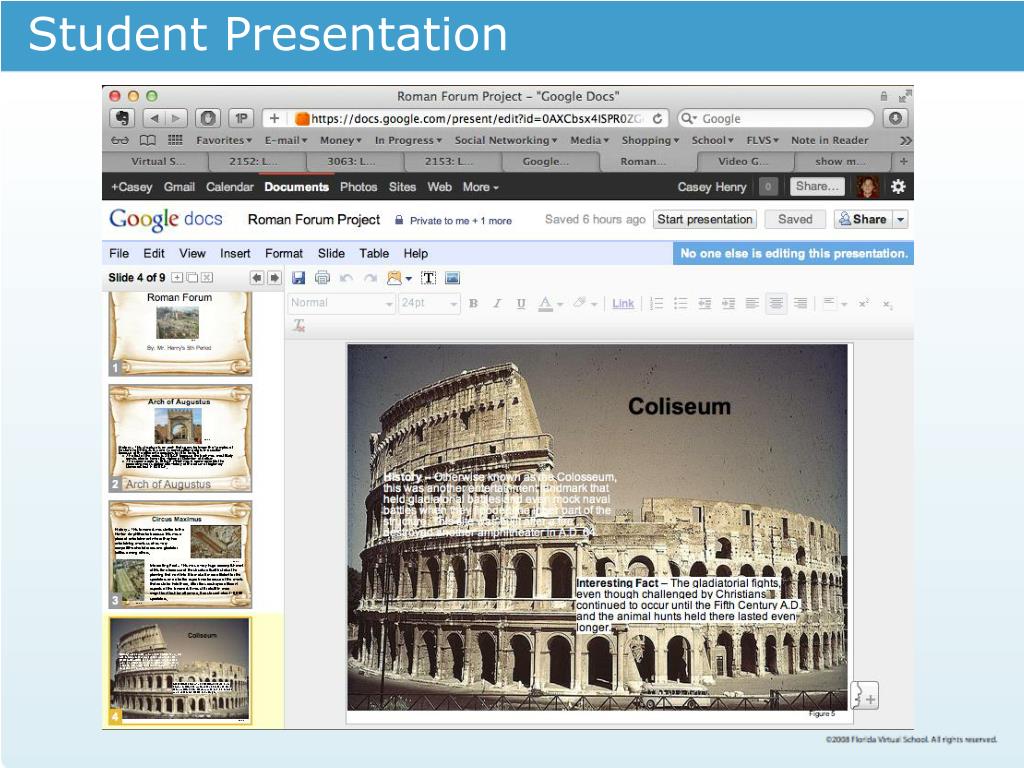Click the Evernote elephant toolbar icon
This screenshot has width=1024, height=768.
click(x=121, y=118)
